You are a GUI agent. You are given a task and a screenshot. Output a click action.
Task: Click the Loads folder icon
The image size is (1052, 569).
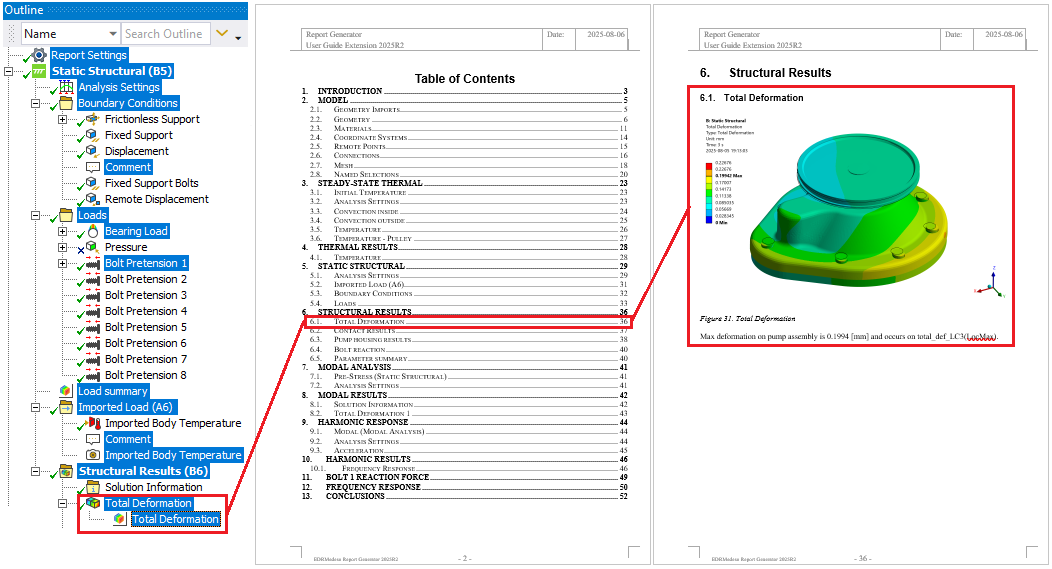tap(66, 215)
